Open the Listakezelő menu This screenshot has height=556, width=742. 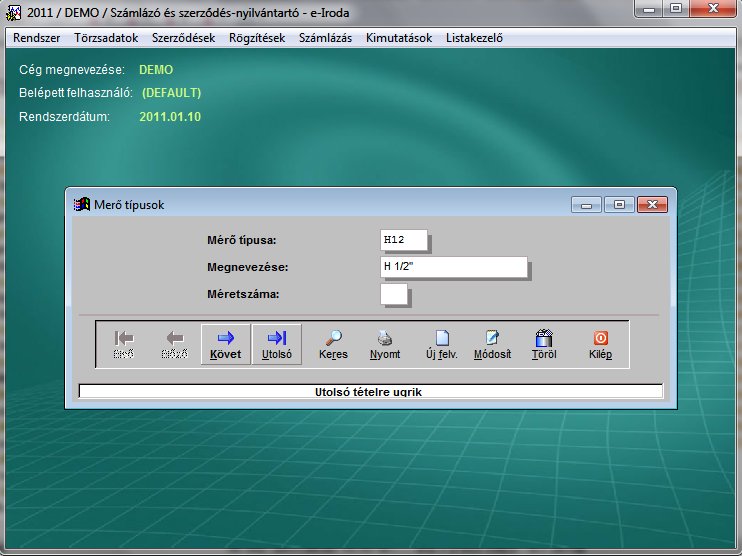[474, 38]
